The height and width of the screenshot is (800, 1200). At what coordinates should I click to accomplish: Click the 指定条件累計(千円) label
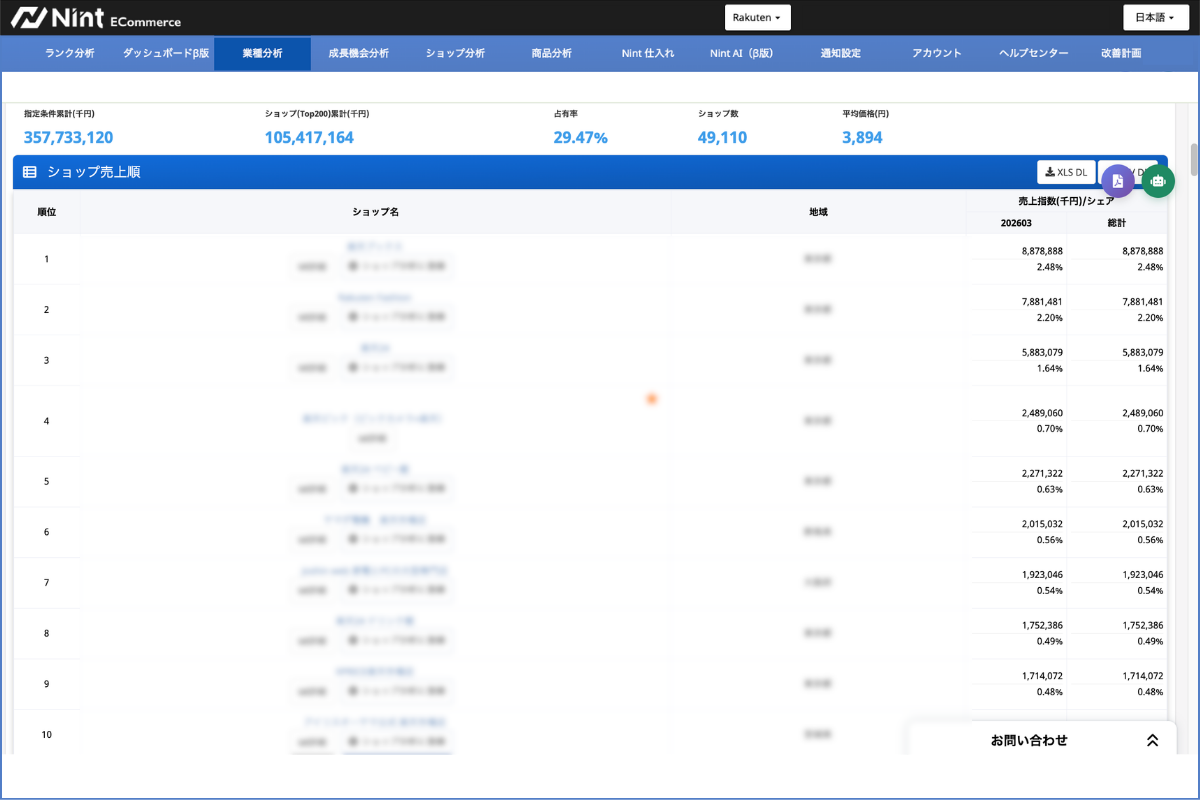59,114
